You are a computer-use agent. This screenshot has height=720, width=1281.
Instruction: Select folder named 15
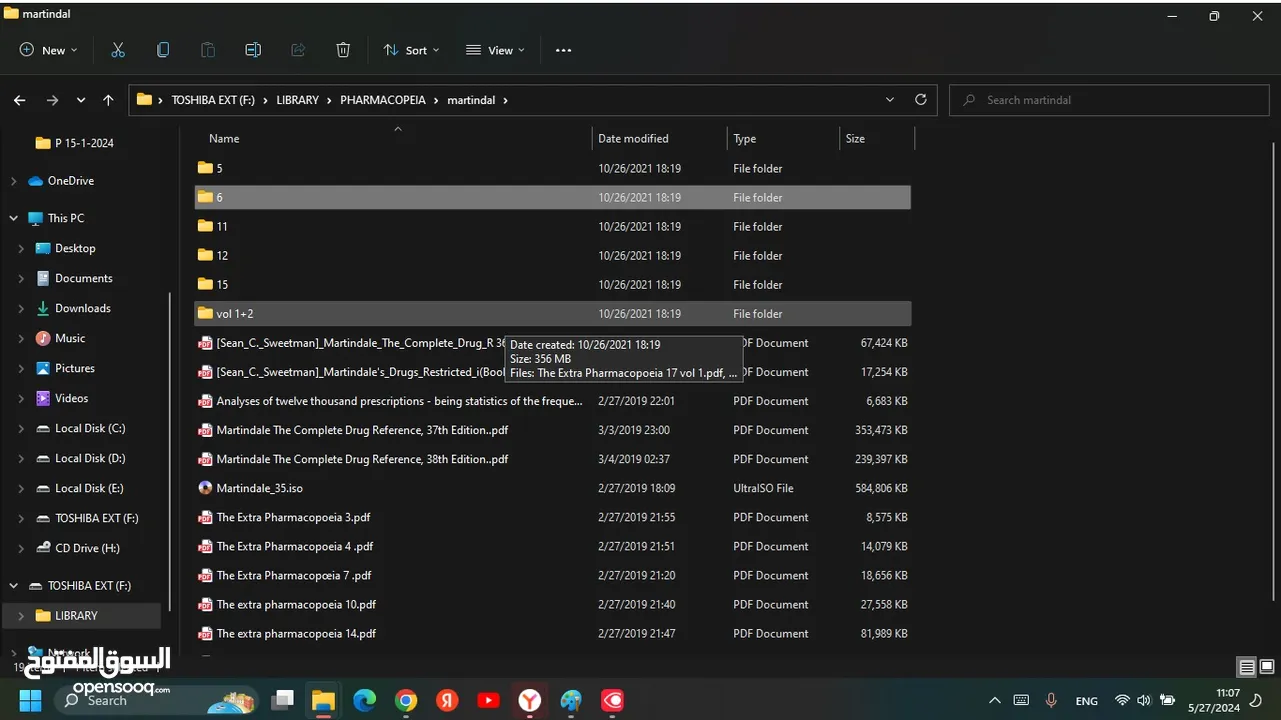(x=552, y=285)
